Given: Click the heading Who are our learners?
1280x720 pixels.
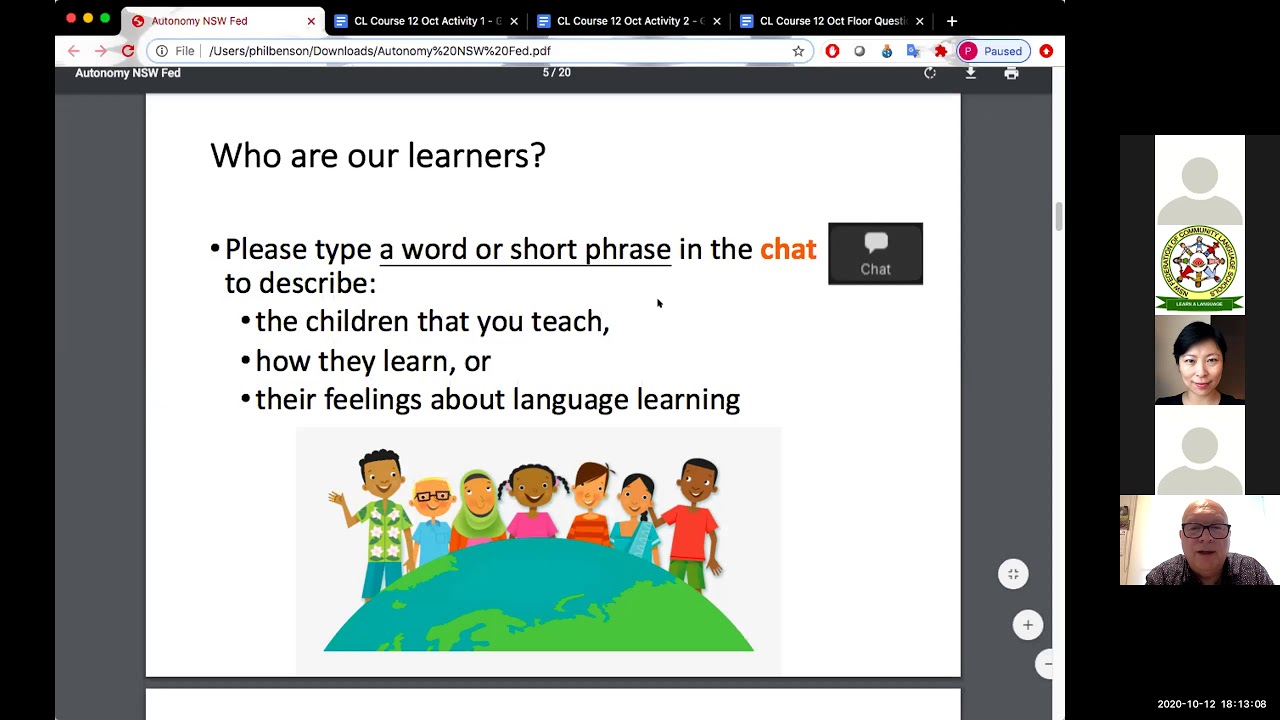Looking at the screenshot, I should (378, 156).
